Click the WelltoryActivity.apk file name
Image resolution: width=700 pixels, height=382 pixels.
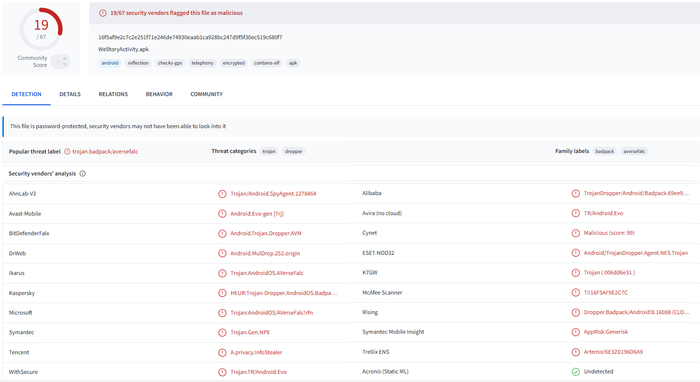pyautogui.click(x=123, y=49)
